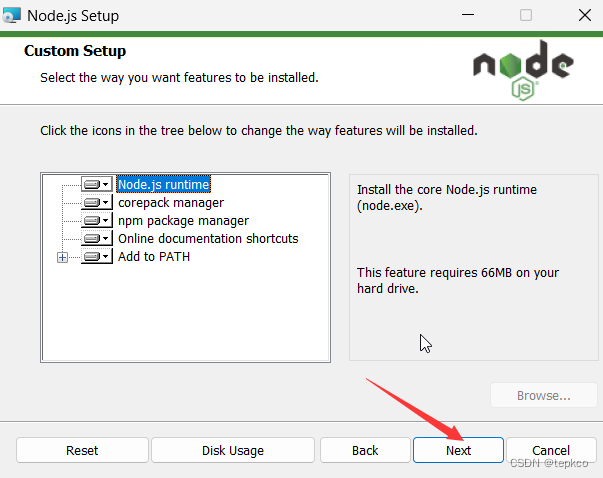This screenshot has width=603, height=478.
Task: Open the corepack manager drive icon dropdown
Action: point(97,203)
